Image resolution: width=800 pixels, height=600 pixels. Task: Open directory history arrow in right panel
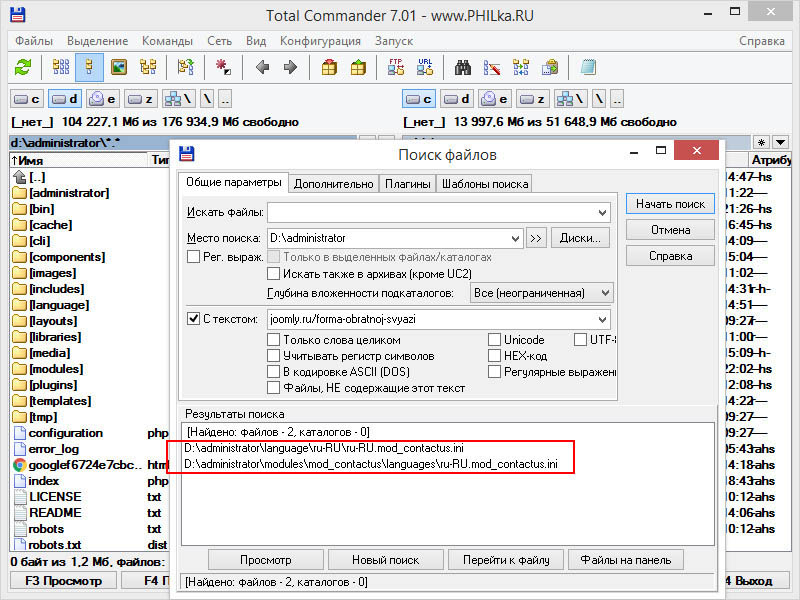coord(781,142)
